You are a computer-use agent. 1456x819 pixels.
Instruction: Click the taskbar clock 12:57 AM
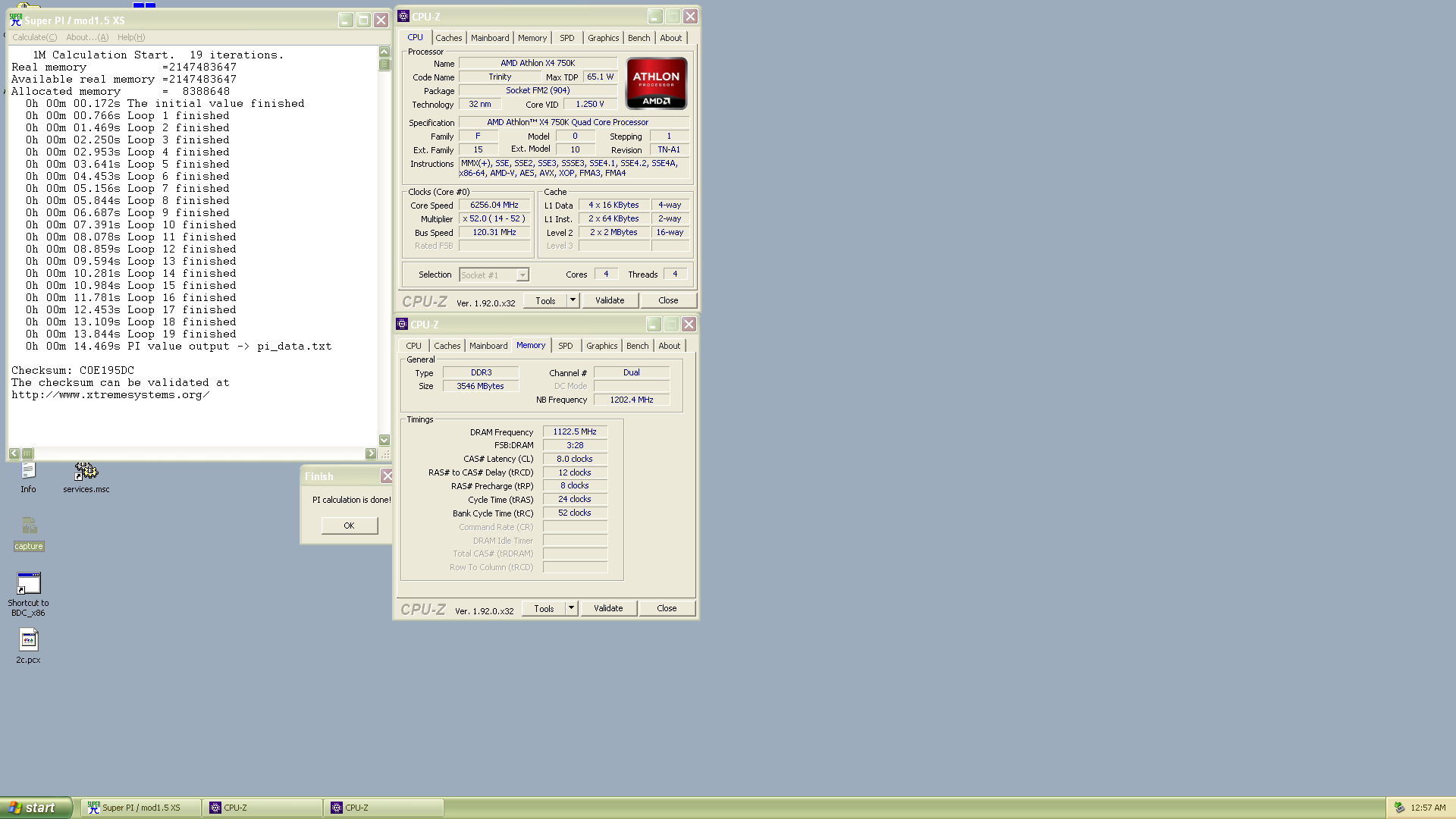tap(1428, 808)
